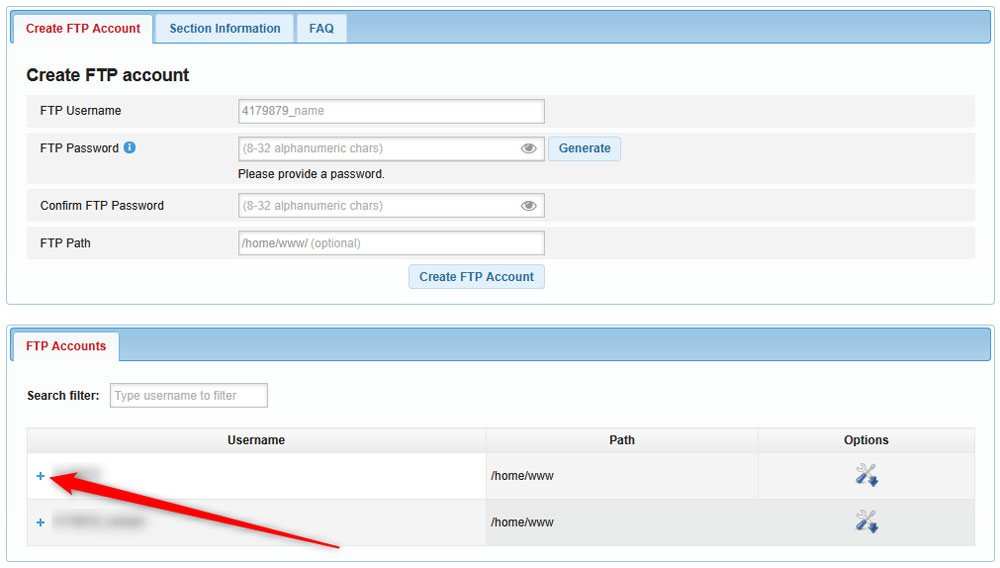Open the FTP Password info icon
The image size is (1000, 568).
[x=129, y=147]
